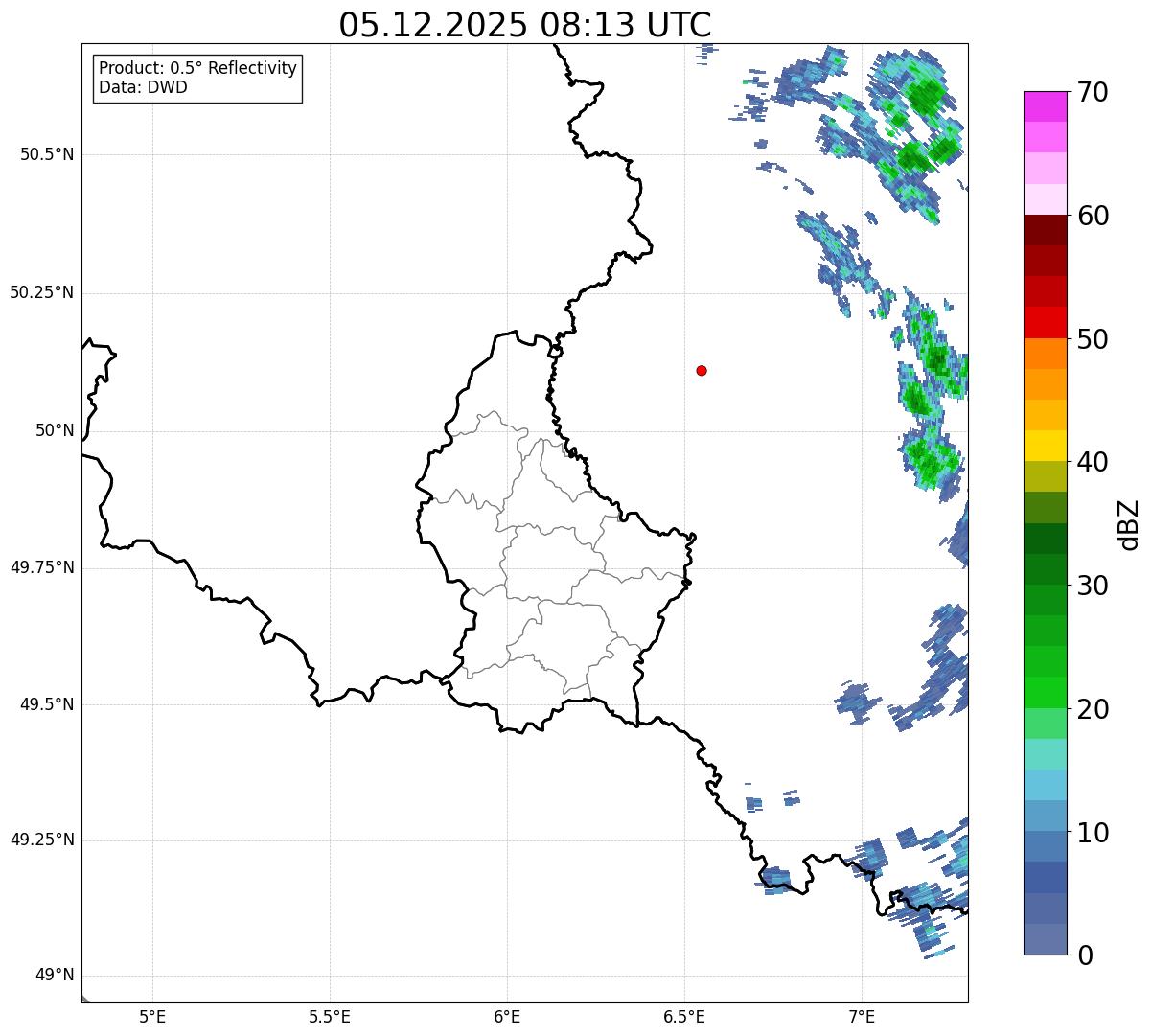Screen dimensions: 1152x1036
Task: Click the colorbar tick label "70"
Action: [x=1094, y=93]
